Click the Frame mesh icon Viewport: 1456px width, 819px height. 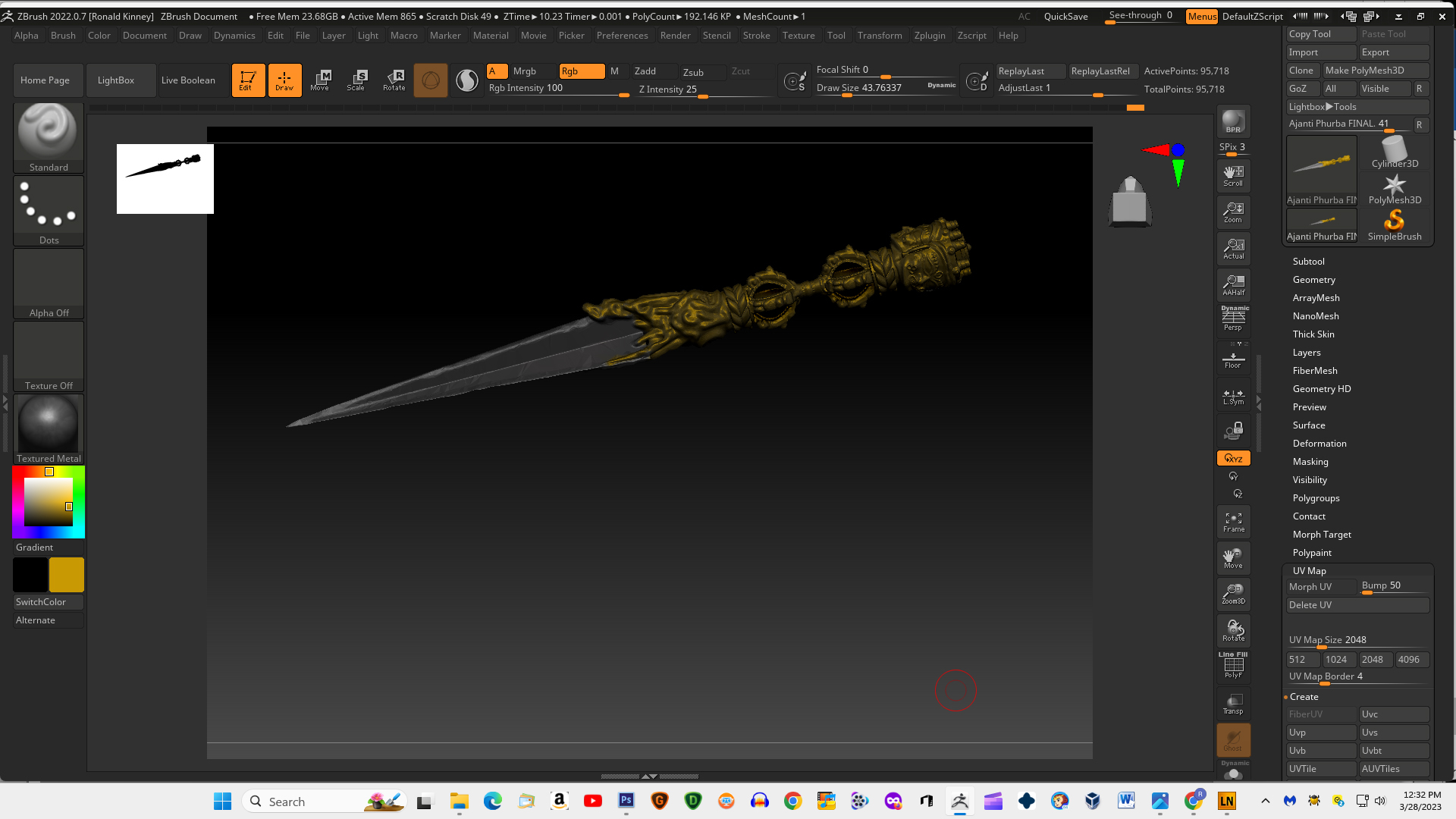(x=1233, y=522)
